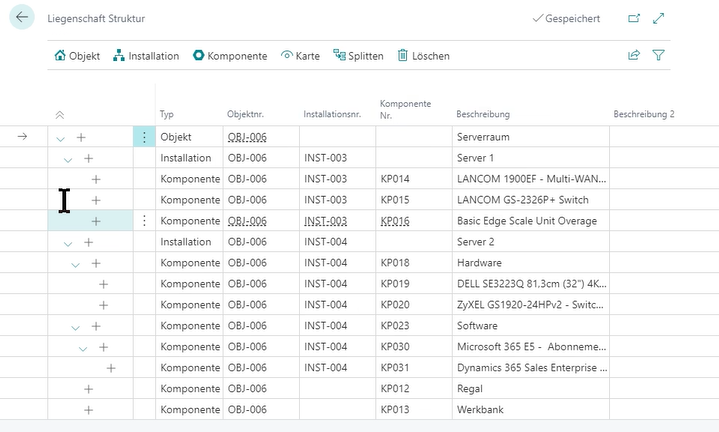This screenshot has width=719, height=432.
Task: Click plus icon on Regal row
Action: pos(88,389)
